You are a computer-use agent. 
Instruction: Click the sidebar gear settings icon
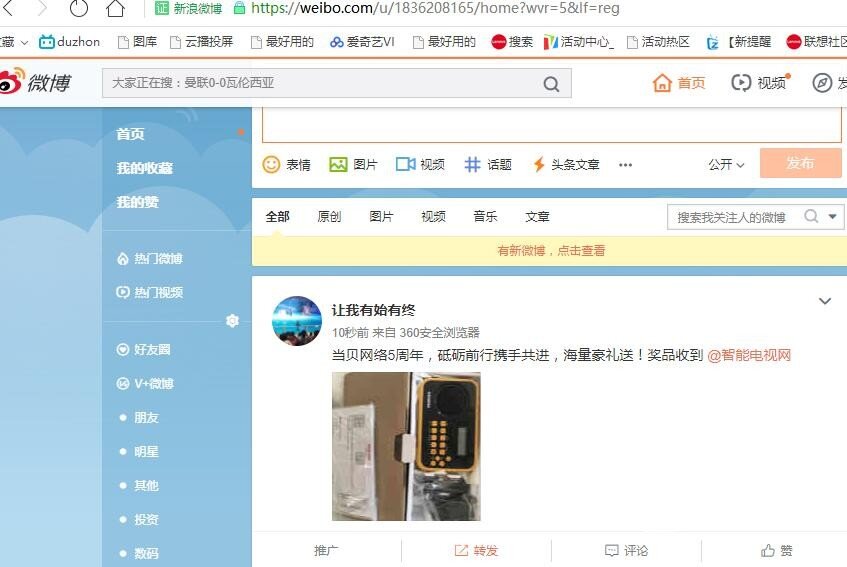tap(232, 321)
